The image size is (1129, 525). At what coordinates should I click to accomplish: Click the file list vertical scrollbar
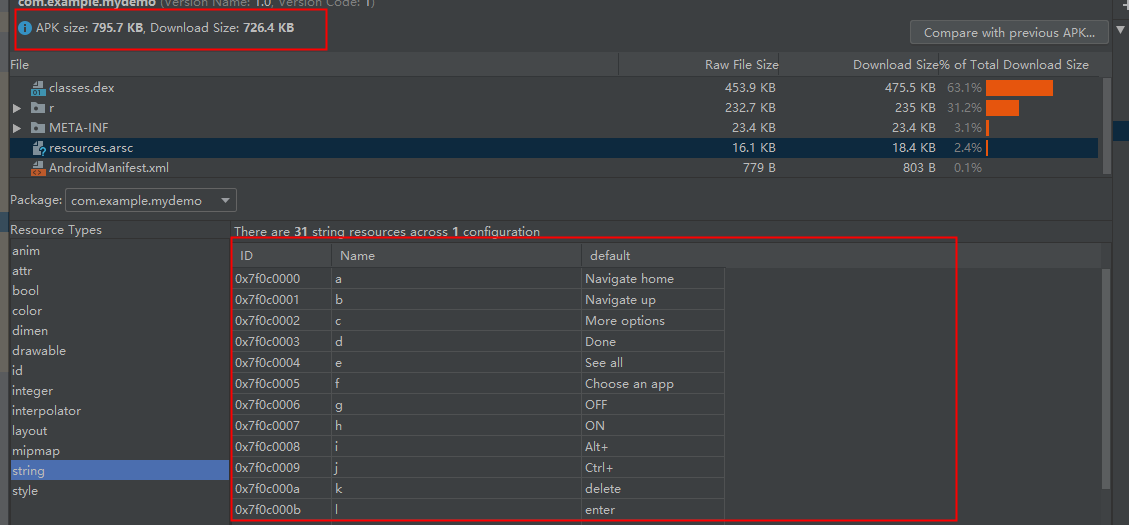pos(1107,126)
